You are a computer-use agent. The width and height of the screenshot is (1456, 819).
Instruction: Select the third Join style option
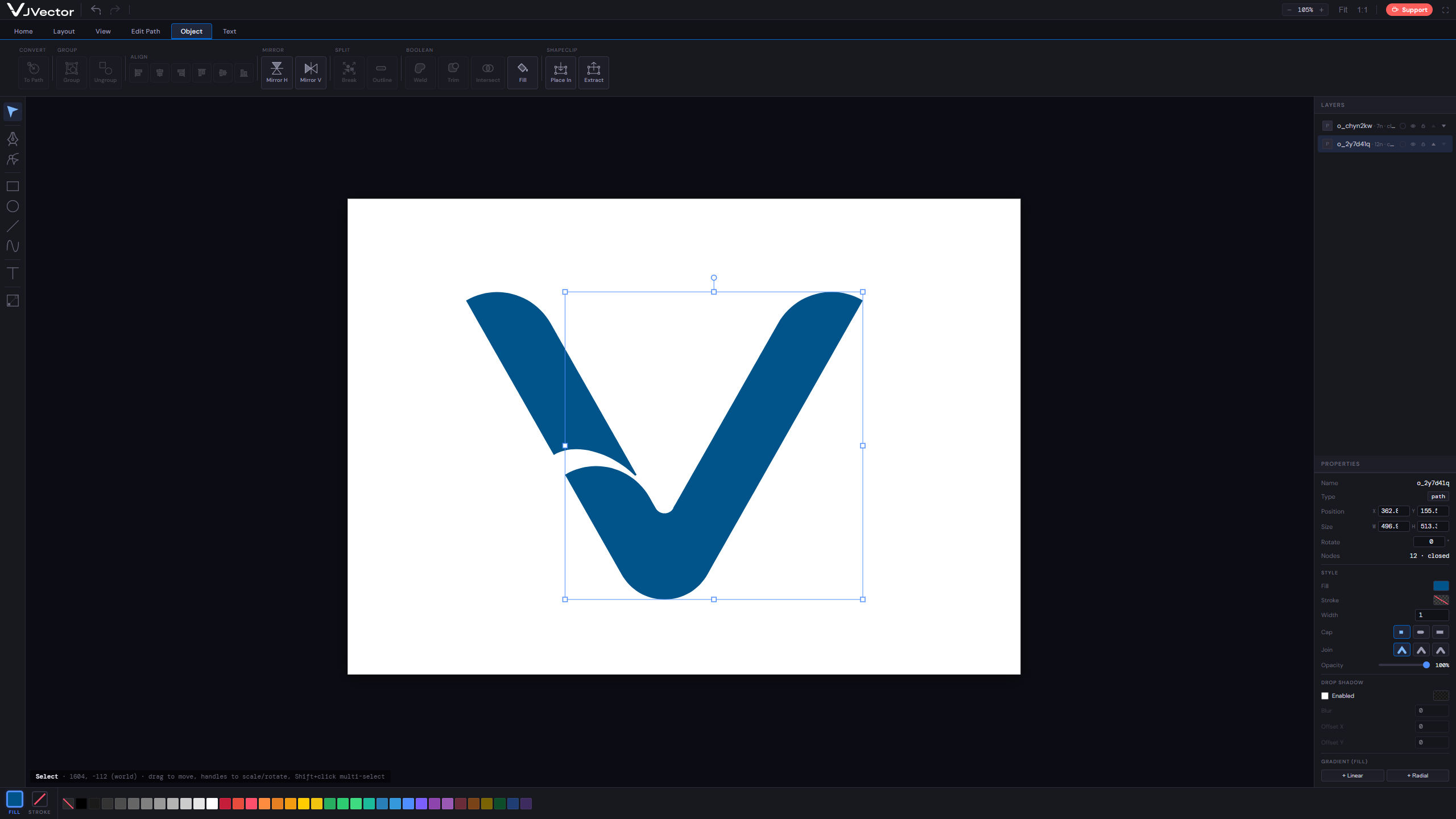1440,650
